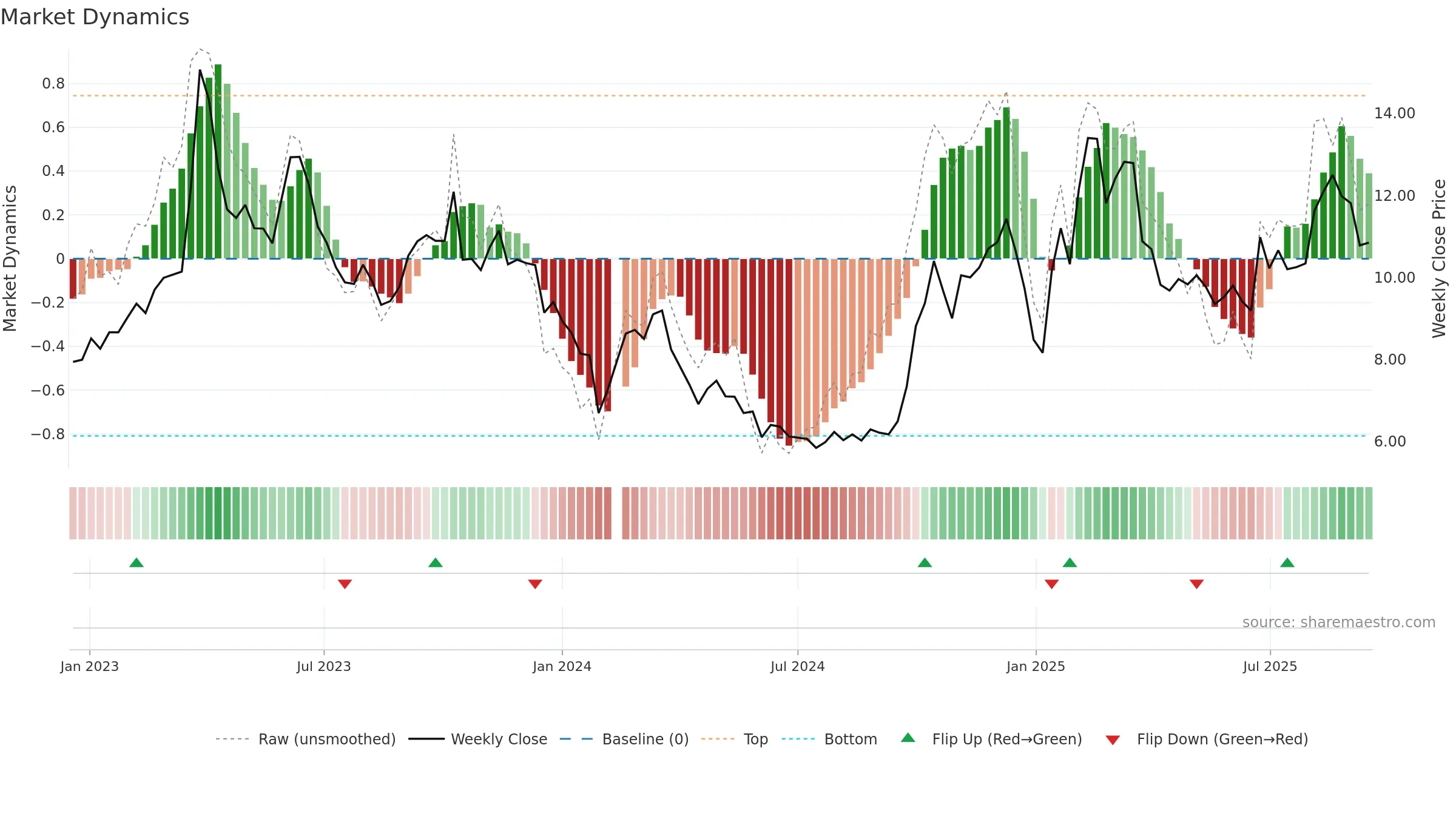This screenshot has width=1456, height=819.
Task: Click the 0.8 left axis label
Action: coord(53,84)
